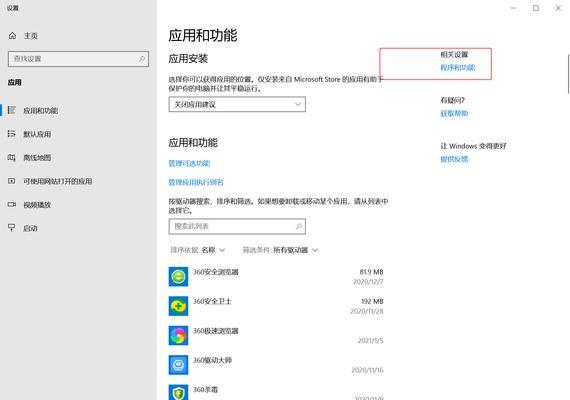This screenshot has width=570, height=400.
Task: Go to 离线地图 in sidebar
Action: tap(37, 158)
